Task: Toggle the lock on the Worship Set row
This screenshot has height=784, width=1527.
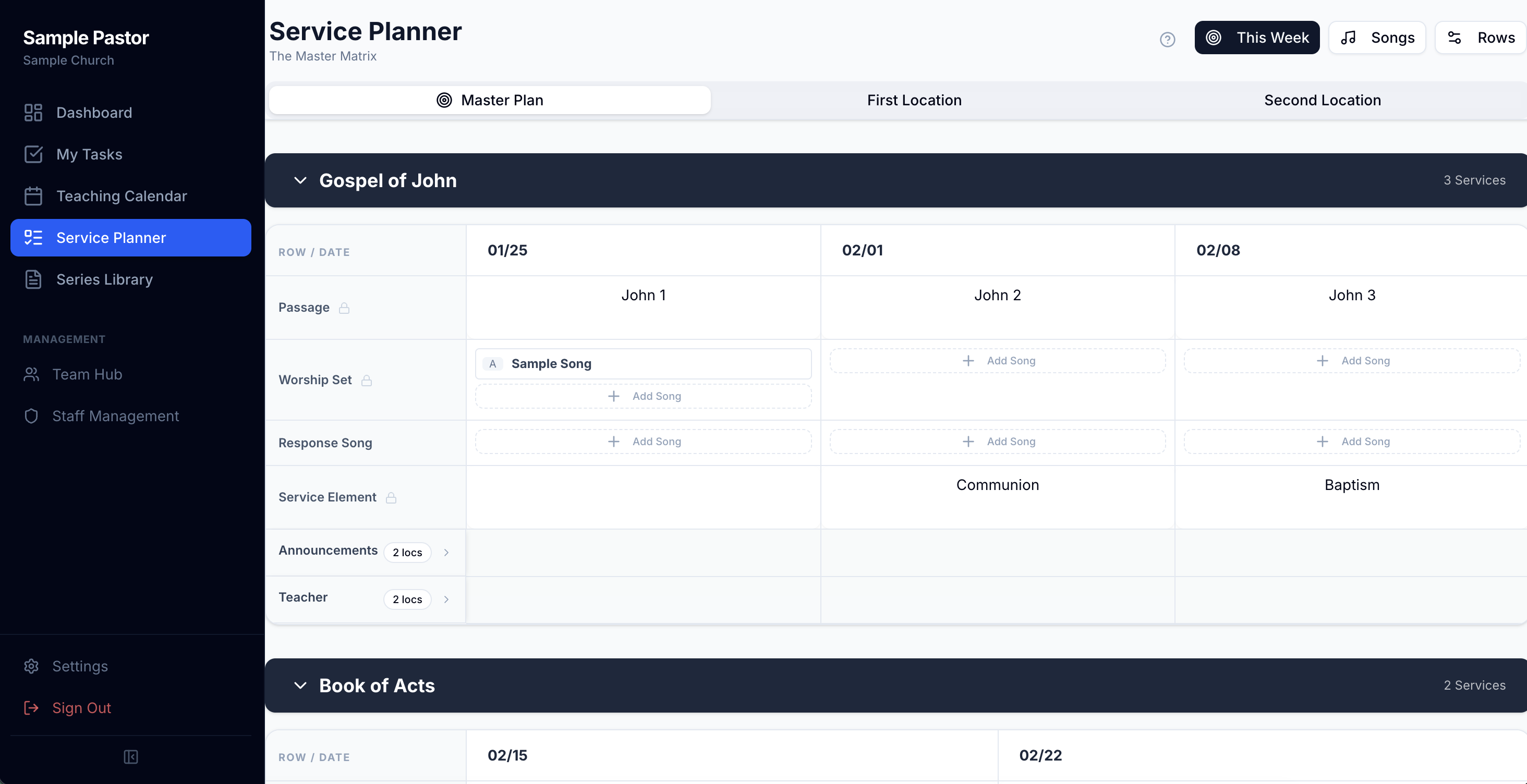Action: (x=366, y=381)
